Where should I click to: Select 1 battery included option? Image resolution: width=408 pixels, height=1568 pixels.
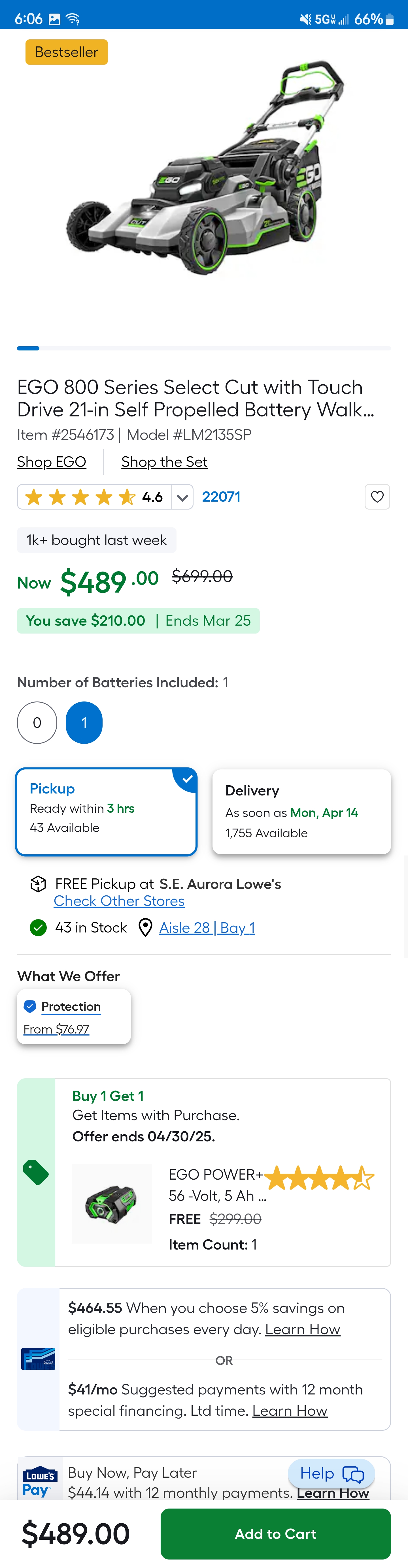84,722
